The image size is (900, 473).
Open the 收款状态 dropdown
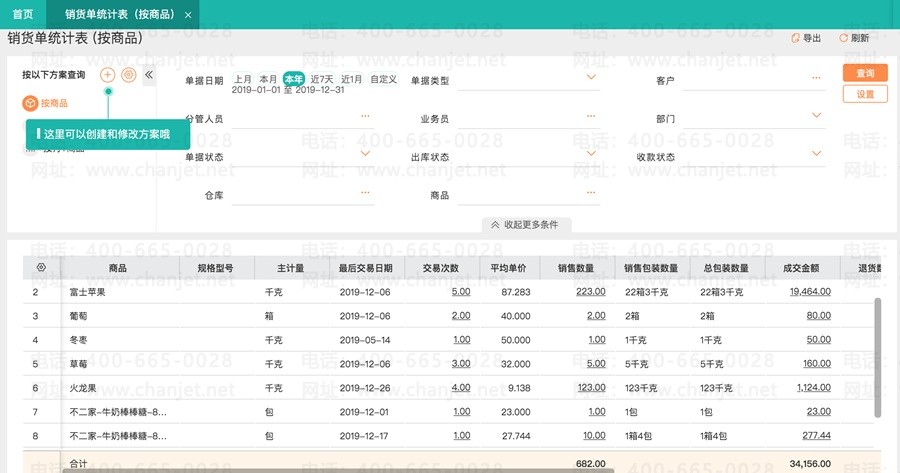pyautogui.click(x=822, y=155)
